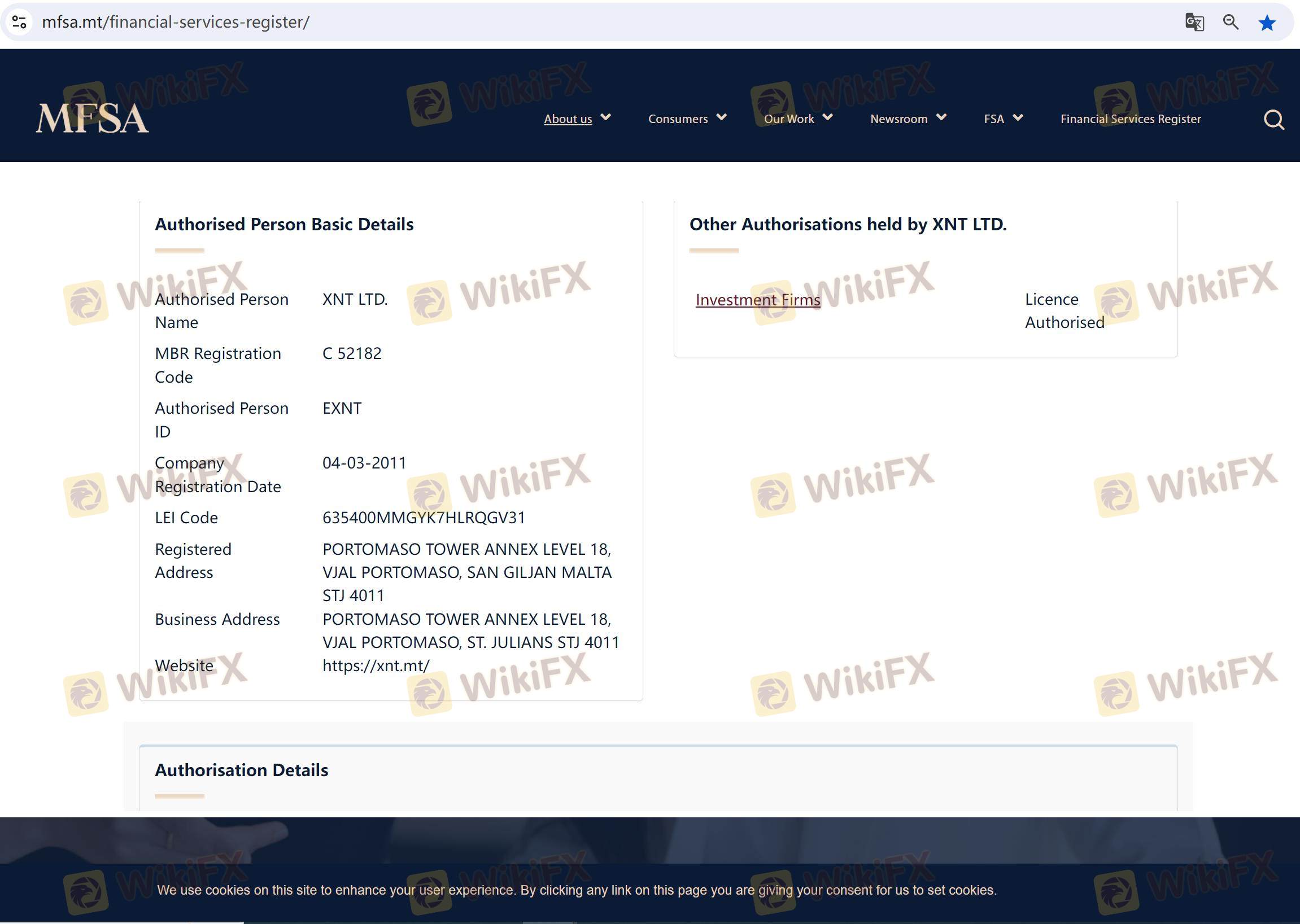The height and width of the screenshot is (924, 1300).
Task: Click the https://xnt.mt/ website text
Action: pos(376,665)
